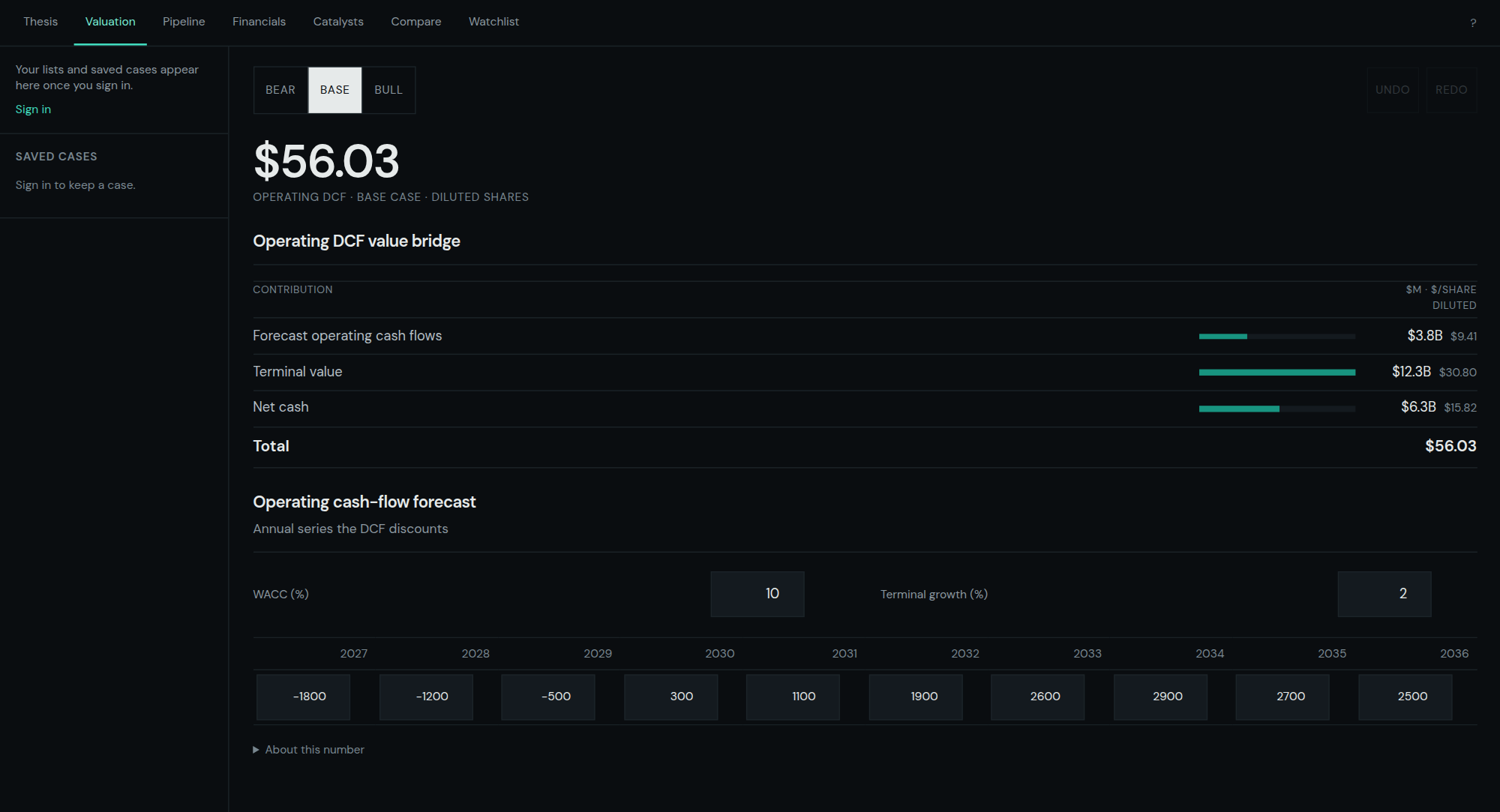Screen dimensions: 1500x812
Task: Edit the 2027 cash-flow value -1800
Action: [303, 697]
